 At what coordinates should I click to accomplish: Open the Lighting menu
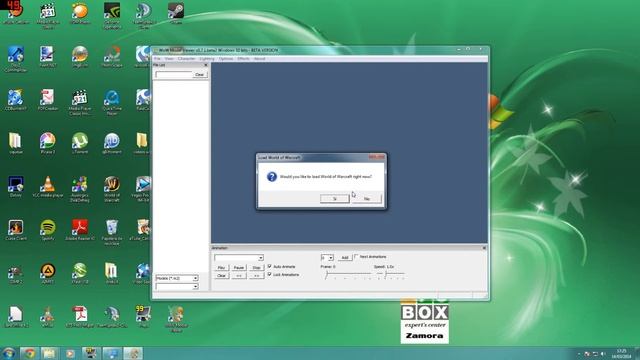207,59
